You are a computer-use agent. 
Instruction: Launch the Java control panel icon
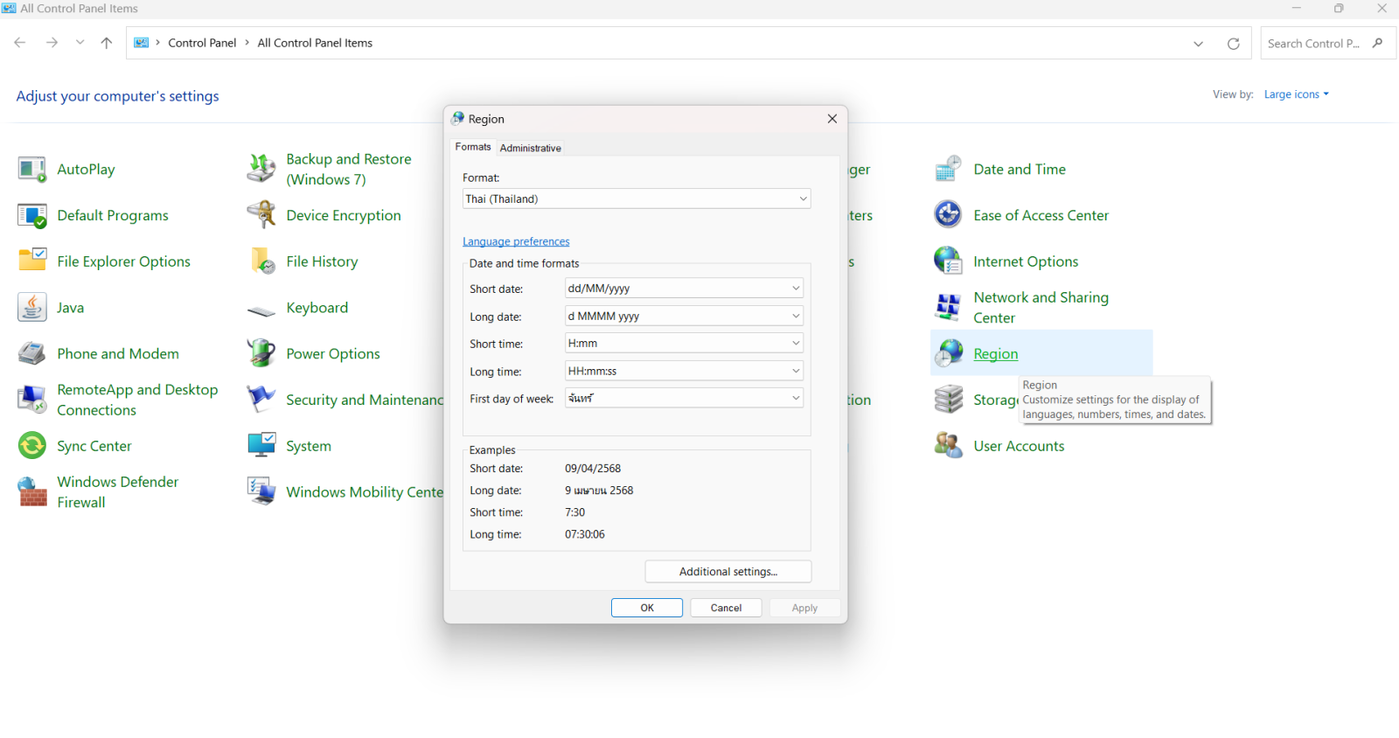point(32,307)
